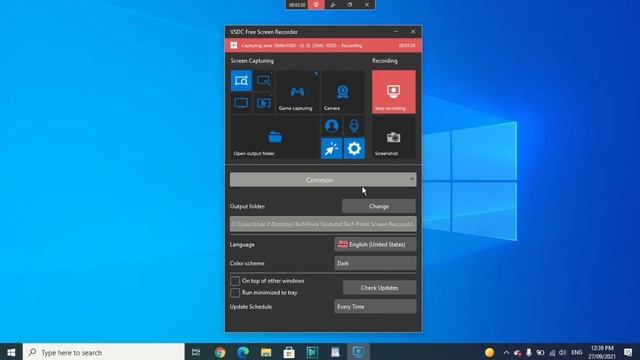Close the floating recording toolbar
The height and width of the screenshot is (360, 640).
coord(367,5)
